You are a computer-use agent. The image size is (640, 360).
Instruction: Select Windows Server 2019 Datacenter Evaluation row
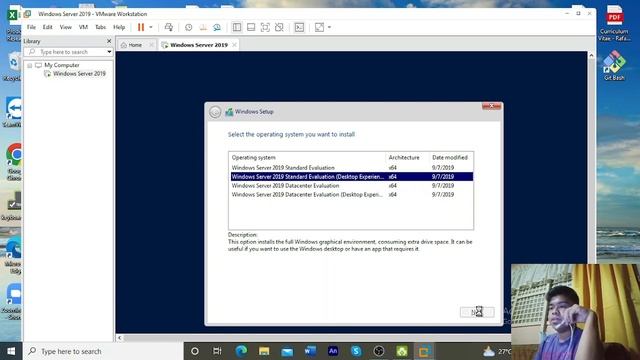pos(351,186)
